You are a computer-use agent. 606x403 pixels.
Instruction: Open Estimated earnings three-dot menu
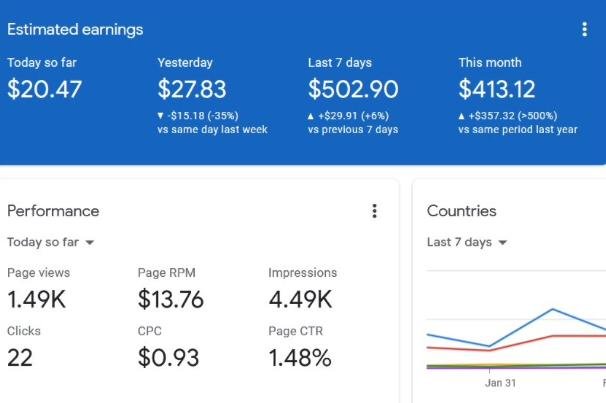click(x=585, y=29)
